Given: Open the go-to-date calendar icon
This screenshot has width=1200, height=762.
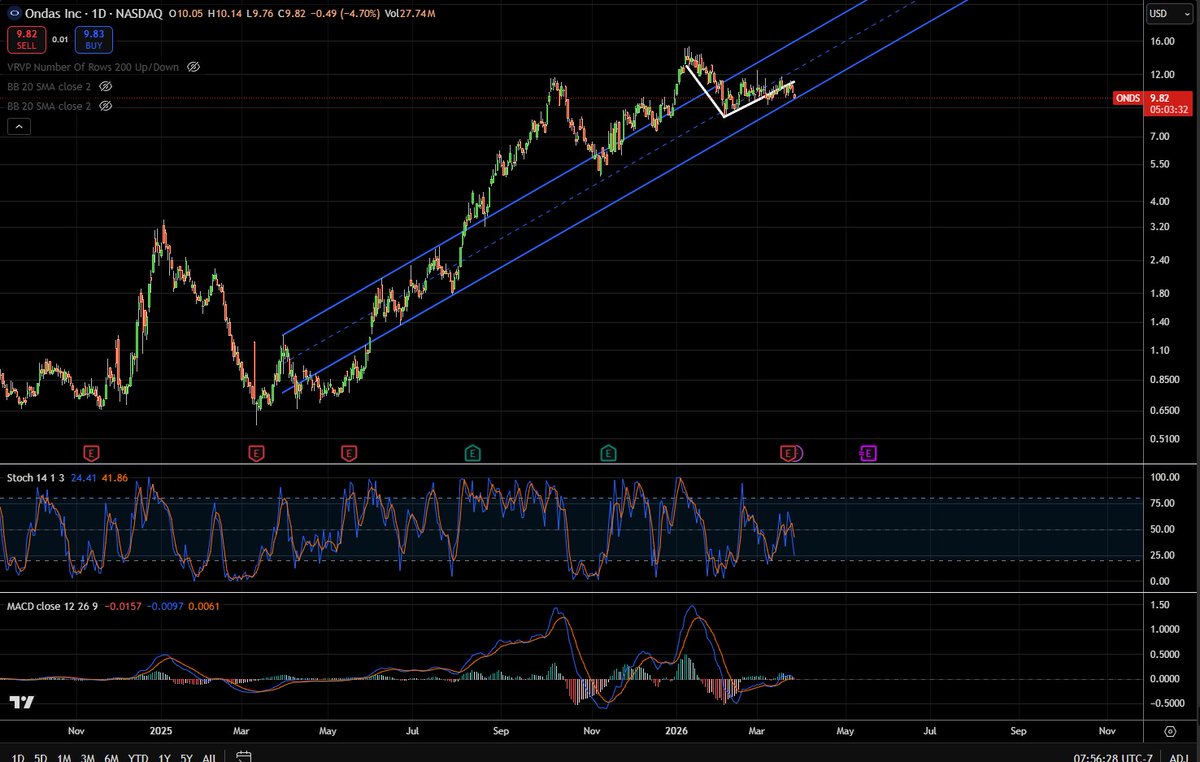Looking at the screenshot, I should 243,755.
